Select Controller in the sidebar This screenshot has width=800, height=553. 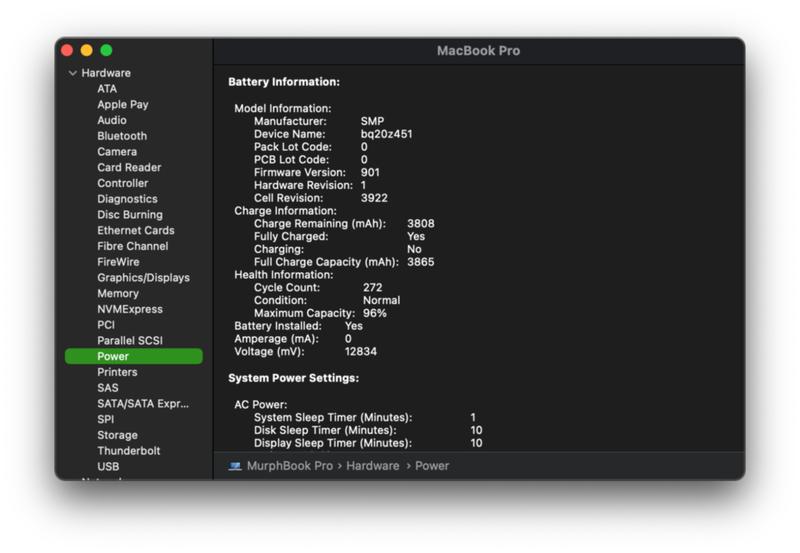(x=122, y=183)
